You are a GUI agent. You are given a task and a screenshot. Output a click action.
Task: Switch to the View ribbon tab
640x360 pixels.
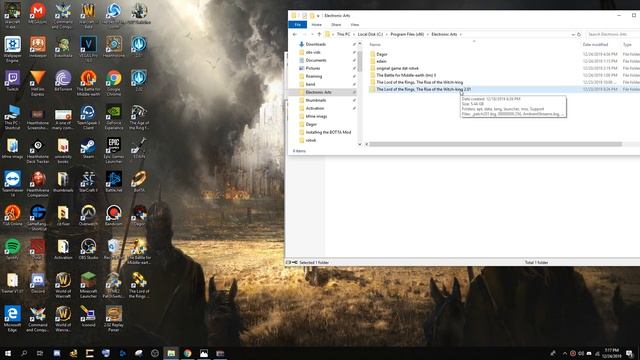pos(355,25)
